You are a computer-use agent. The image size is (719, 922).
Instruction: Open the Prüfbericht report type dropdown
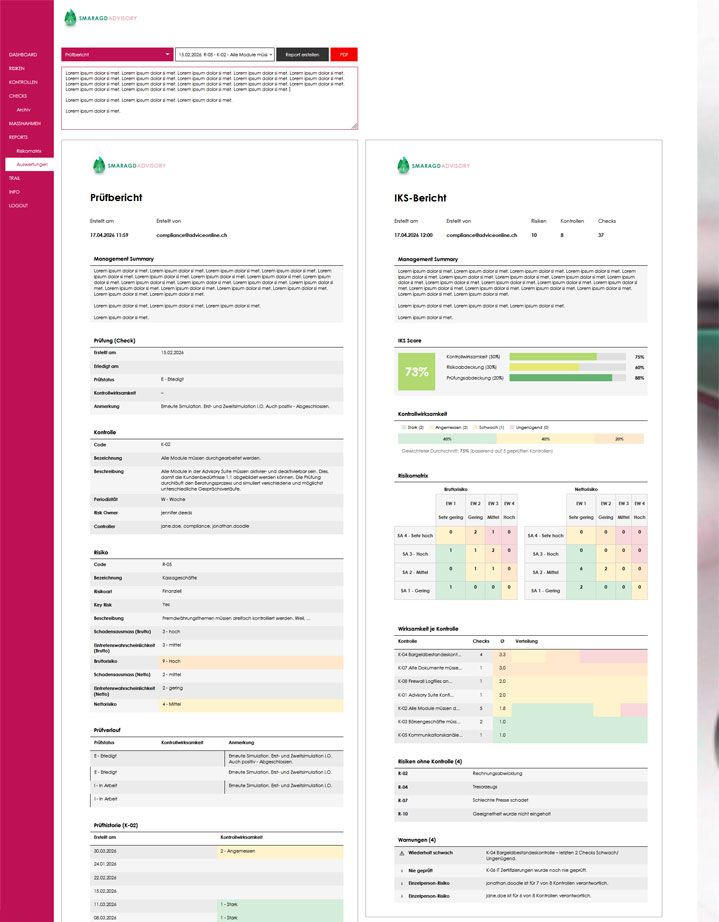[x=117, y=54]
